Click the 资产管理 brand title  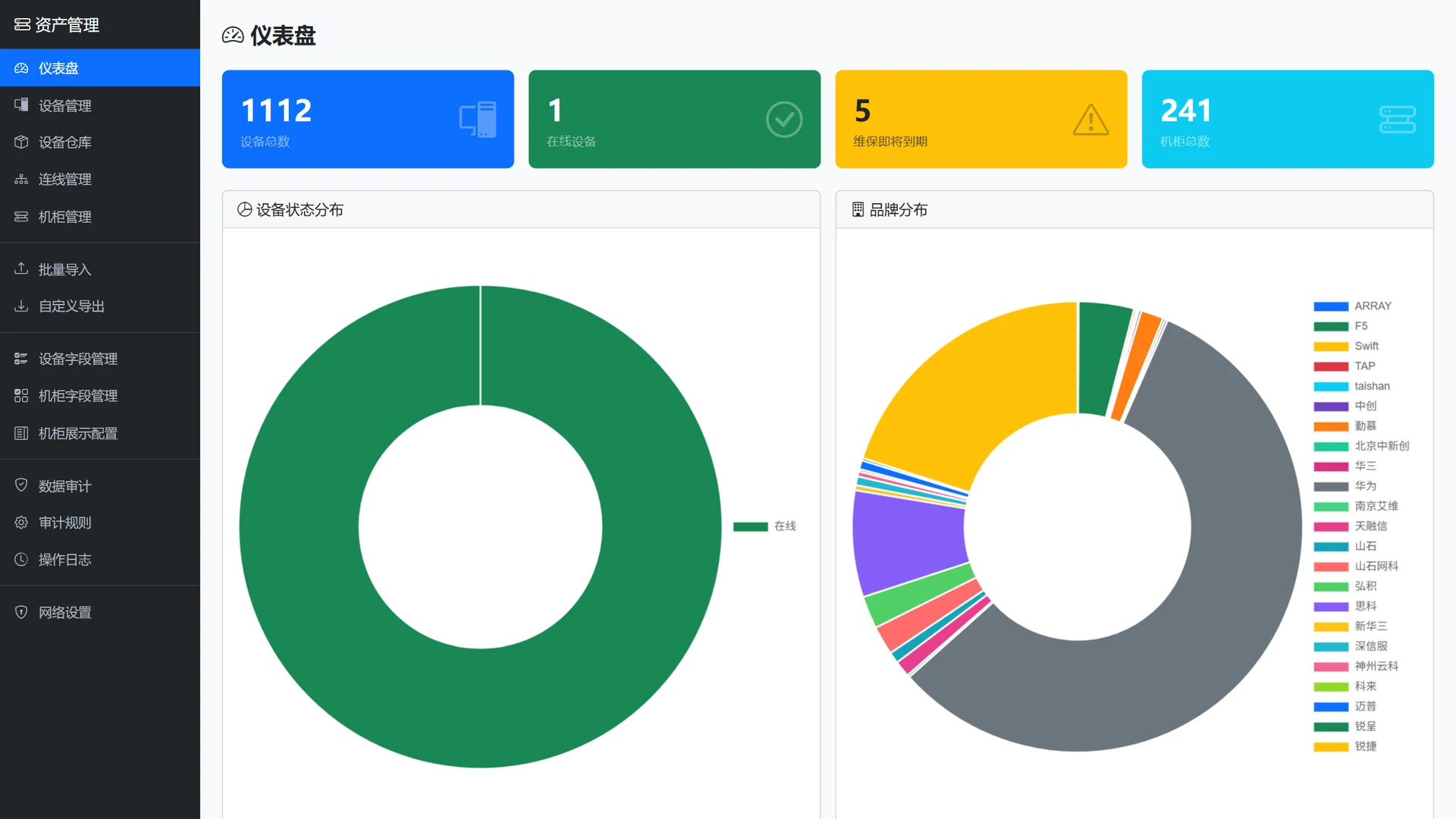pos(57,25)
